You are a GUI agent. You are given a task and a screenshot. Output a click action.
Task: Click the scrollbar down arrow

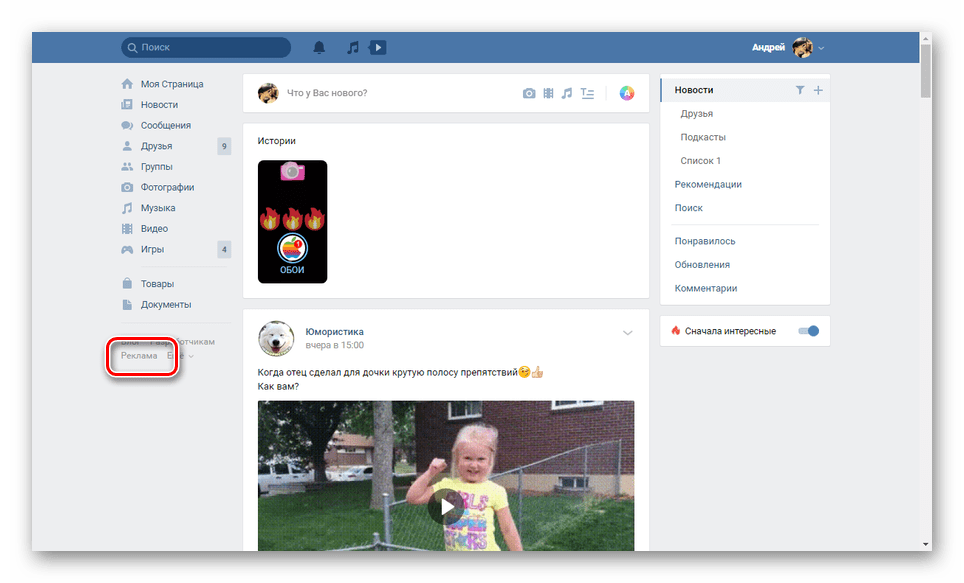pos(926,544)
